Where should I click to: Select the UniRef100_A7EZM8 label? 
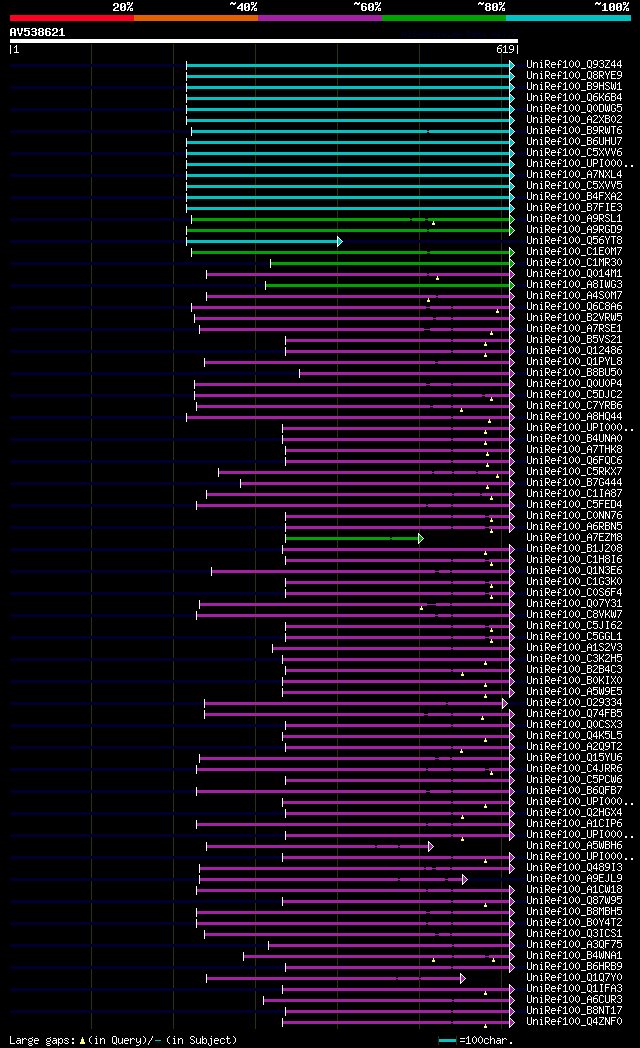574,539
